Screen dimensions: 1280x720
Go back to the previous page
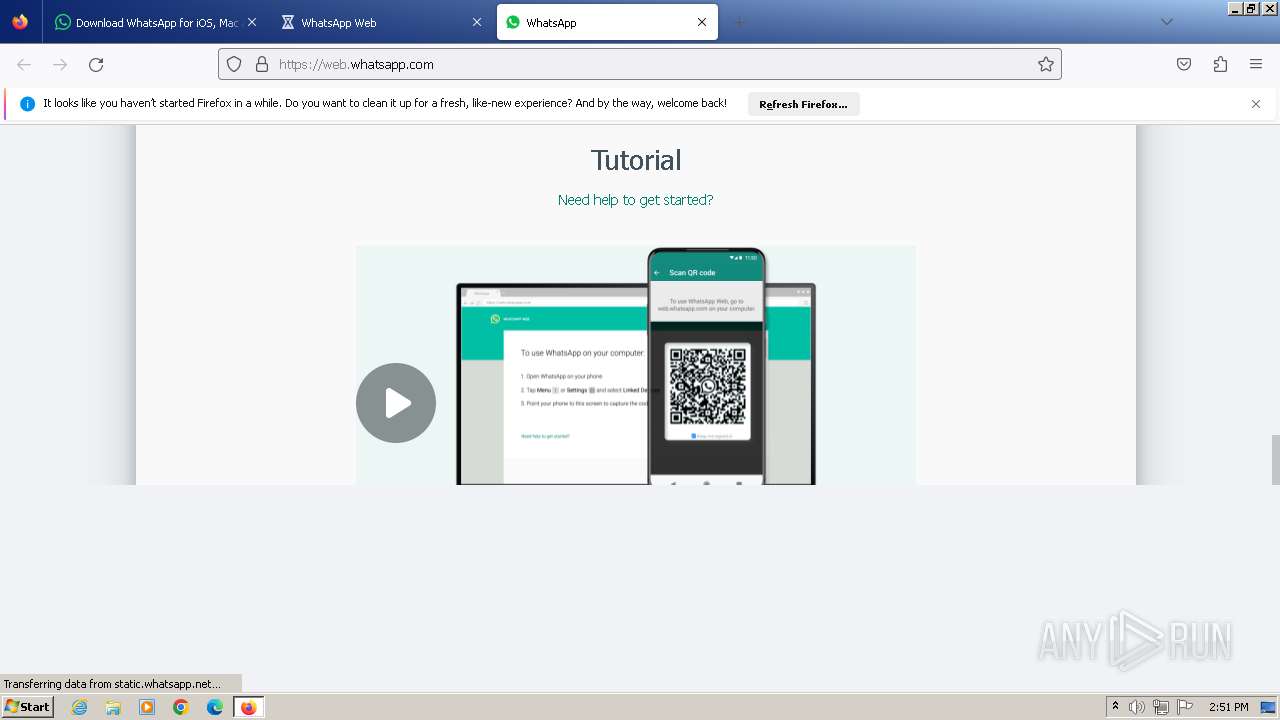coord(24,64)
